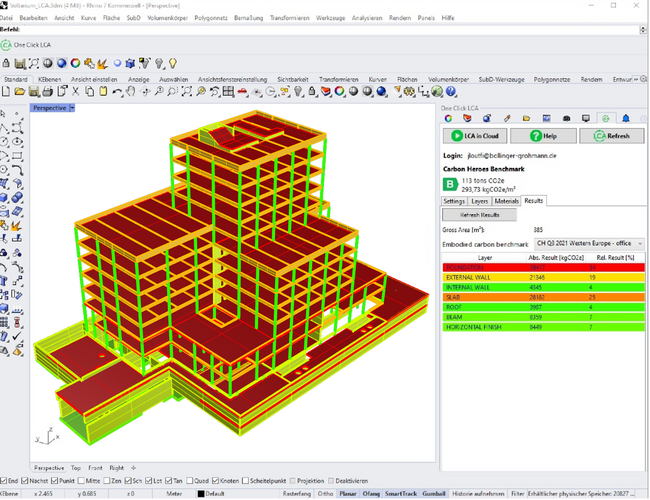Toggle the Punkt osnap checkbox
650x500 pixels.
coord(55,481)
